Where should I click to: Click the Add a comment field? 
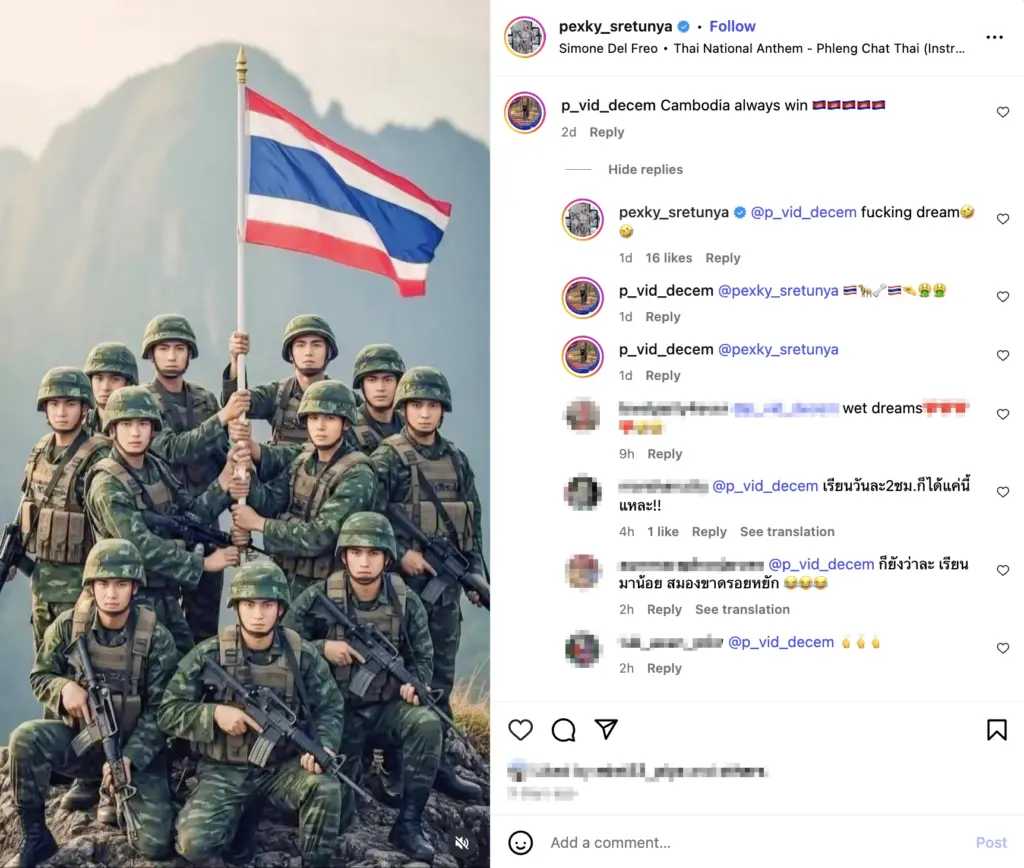click(758, 843)
